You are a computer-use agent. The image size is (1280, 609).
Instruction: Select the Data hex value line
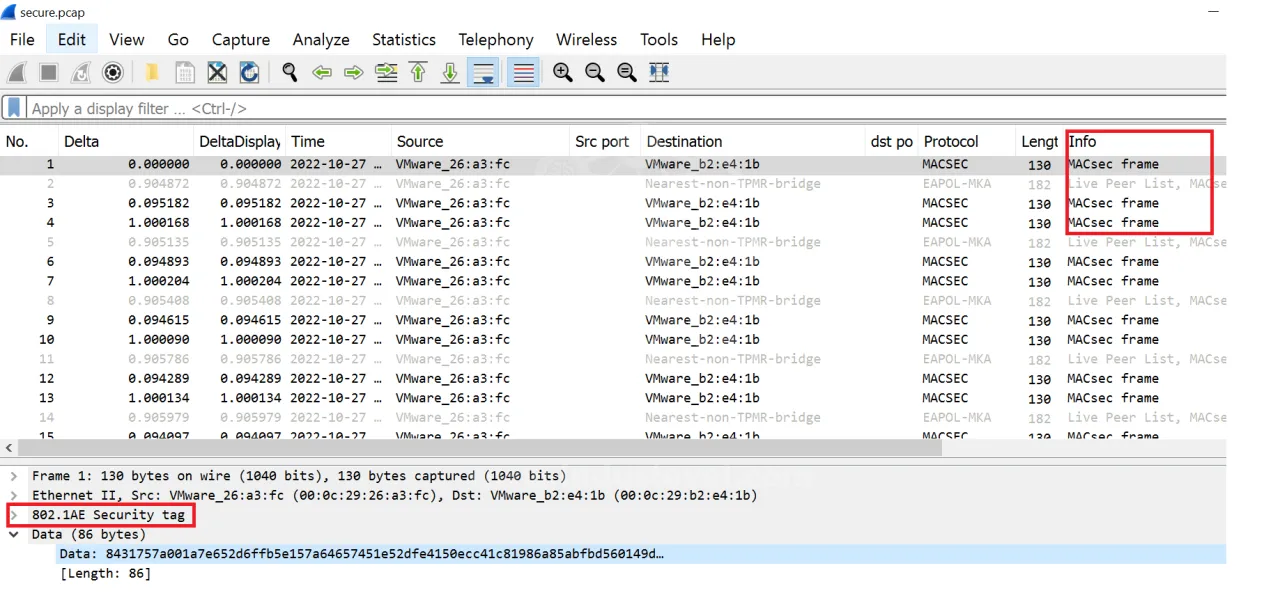pos(613,554)
